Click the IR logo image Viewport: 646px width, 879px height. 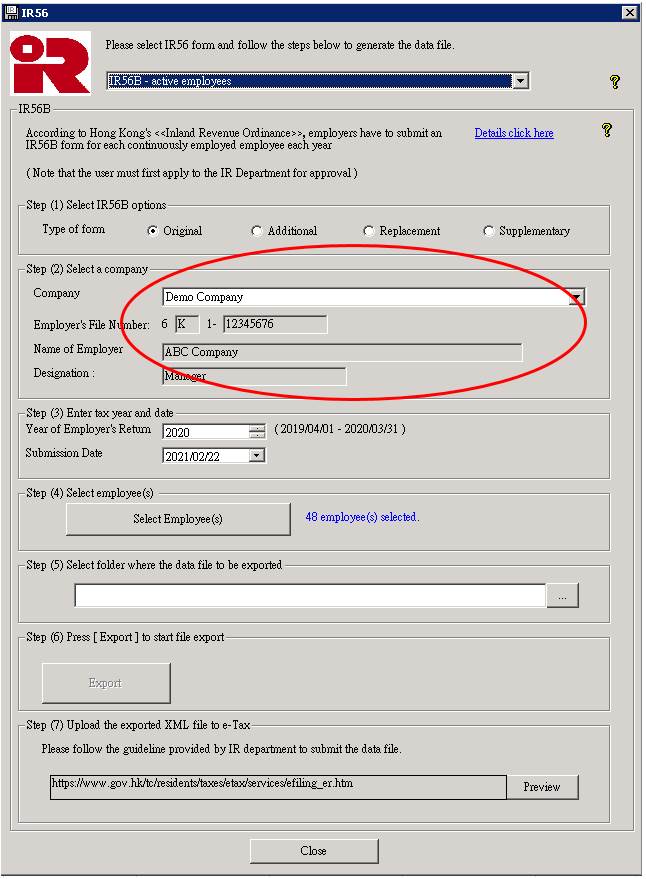pos(50,62)
